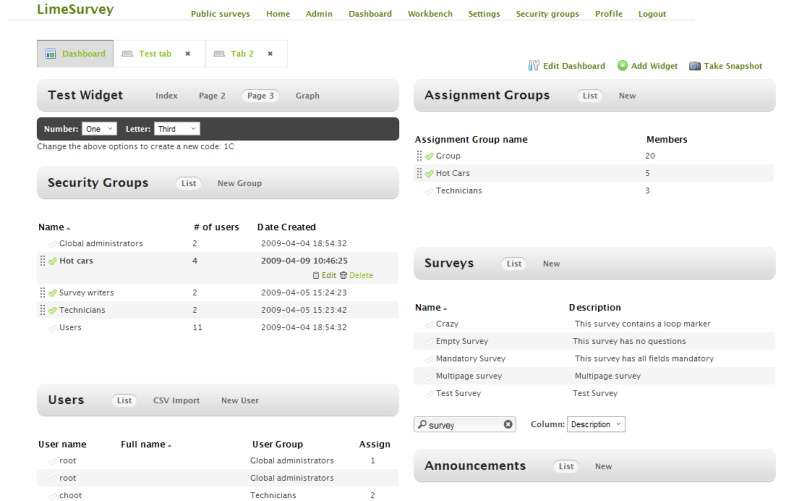Open CSV Import in the Users widget
This screenshot has height=501, width=800.
176,400
